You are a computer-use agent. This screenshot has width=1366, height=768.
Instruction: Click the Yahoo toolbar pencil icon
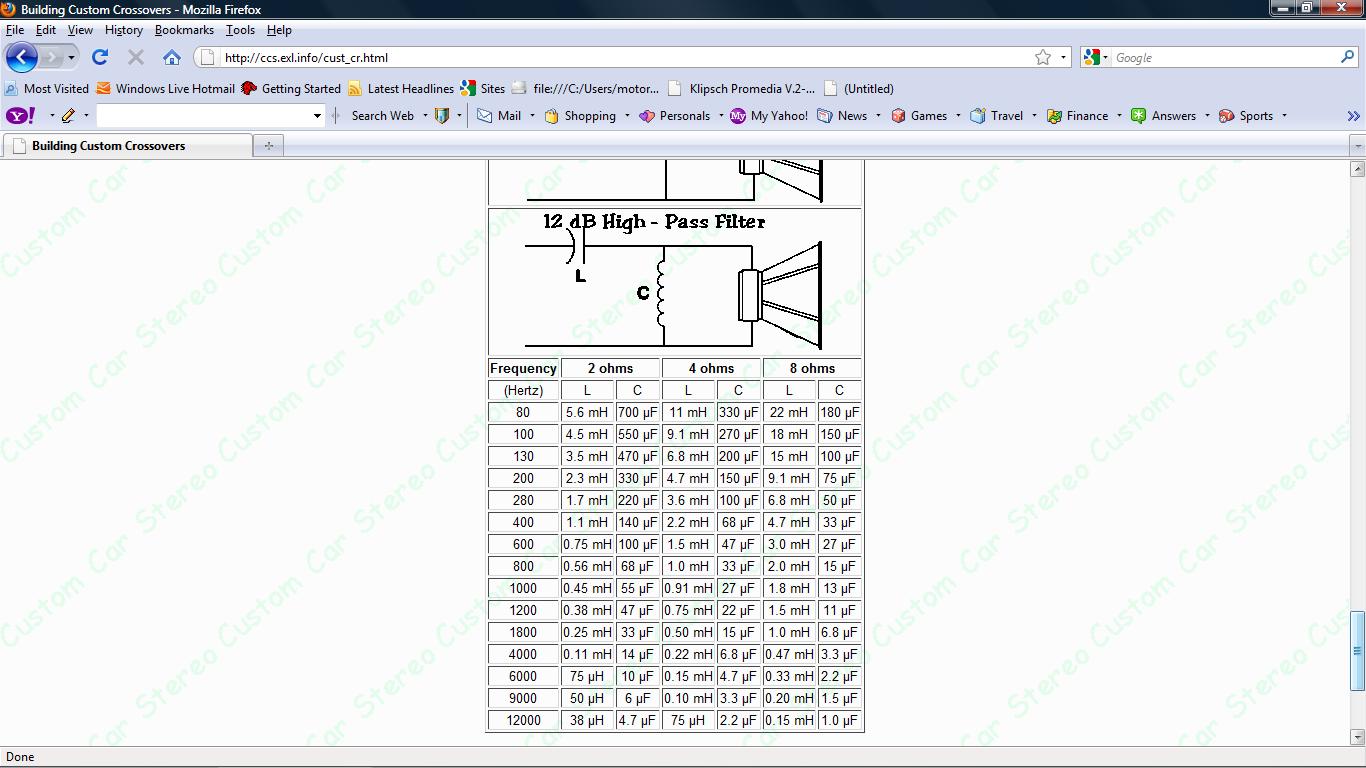(68, 116)
